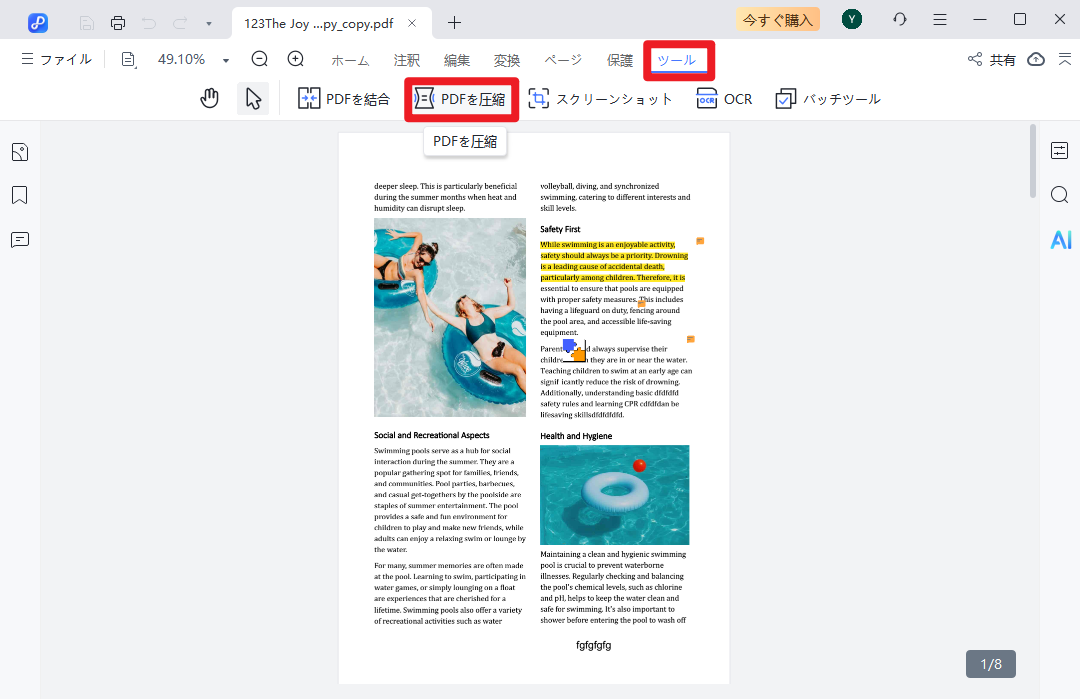Viewport: 1080px width, 699px height.
Task: Open the properties panel icon
Action: (1060, 151)
